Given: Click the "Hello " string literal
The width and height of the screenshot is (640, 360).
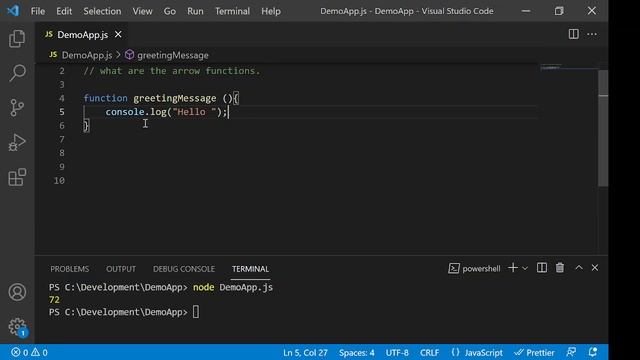Looking at the screenshot, I should pos(194,112).
